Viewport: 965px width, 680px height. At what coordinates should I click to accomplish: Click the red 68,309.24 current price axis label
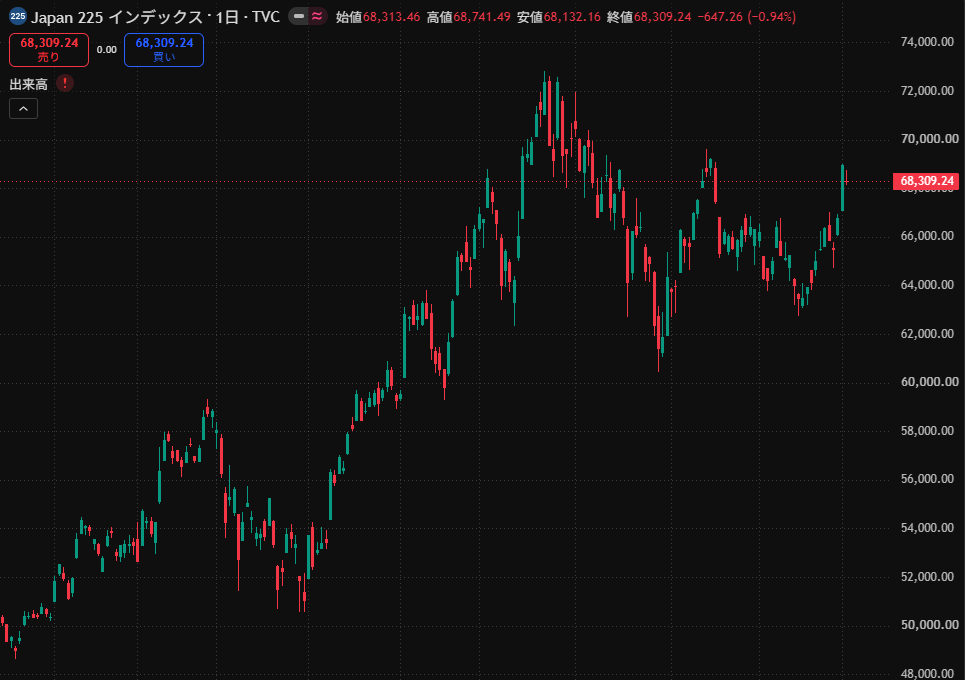[926, 181]
